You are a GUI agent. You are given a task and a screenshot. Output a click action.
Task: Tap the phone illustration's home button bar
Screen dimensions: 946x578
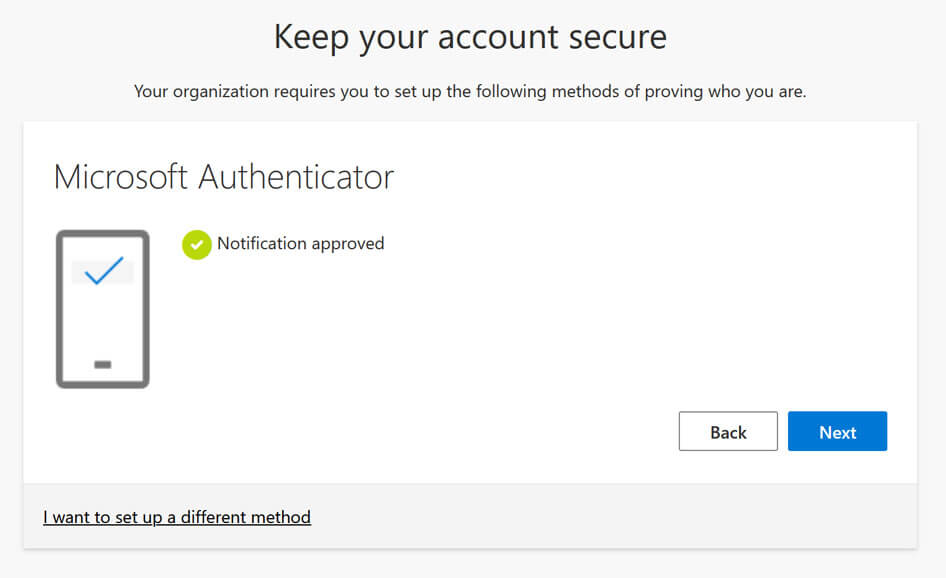tap(103, 364)
